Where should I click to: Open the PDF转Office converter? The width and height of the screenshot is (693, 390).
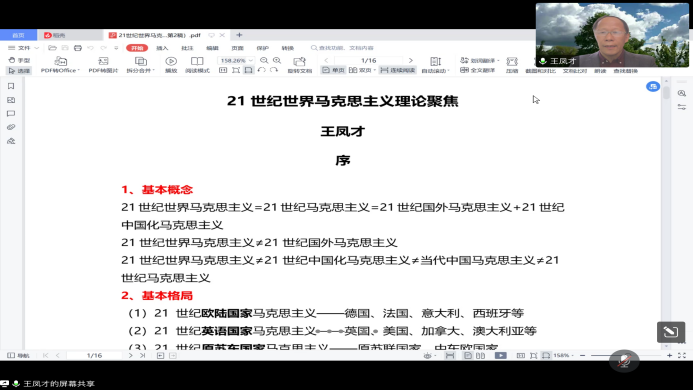pos(60,65)
